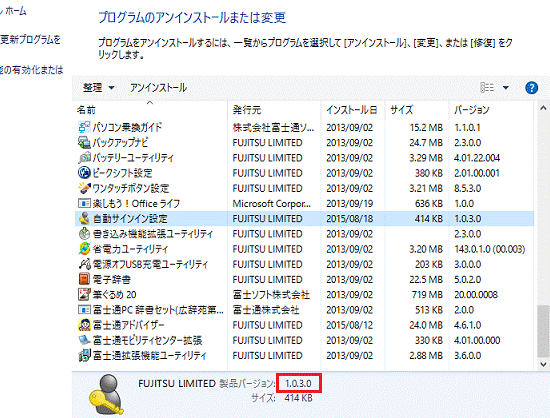Image resolution: width=550 pixels, height=418 pixels.
Task: Open help with the blue question mark icon
Action: [x=531, y=87]
